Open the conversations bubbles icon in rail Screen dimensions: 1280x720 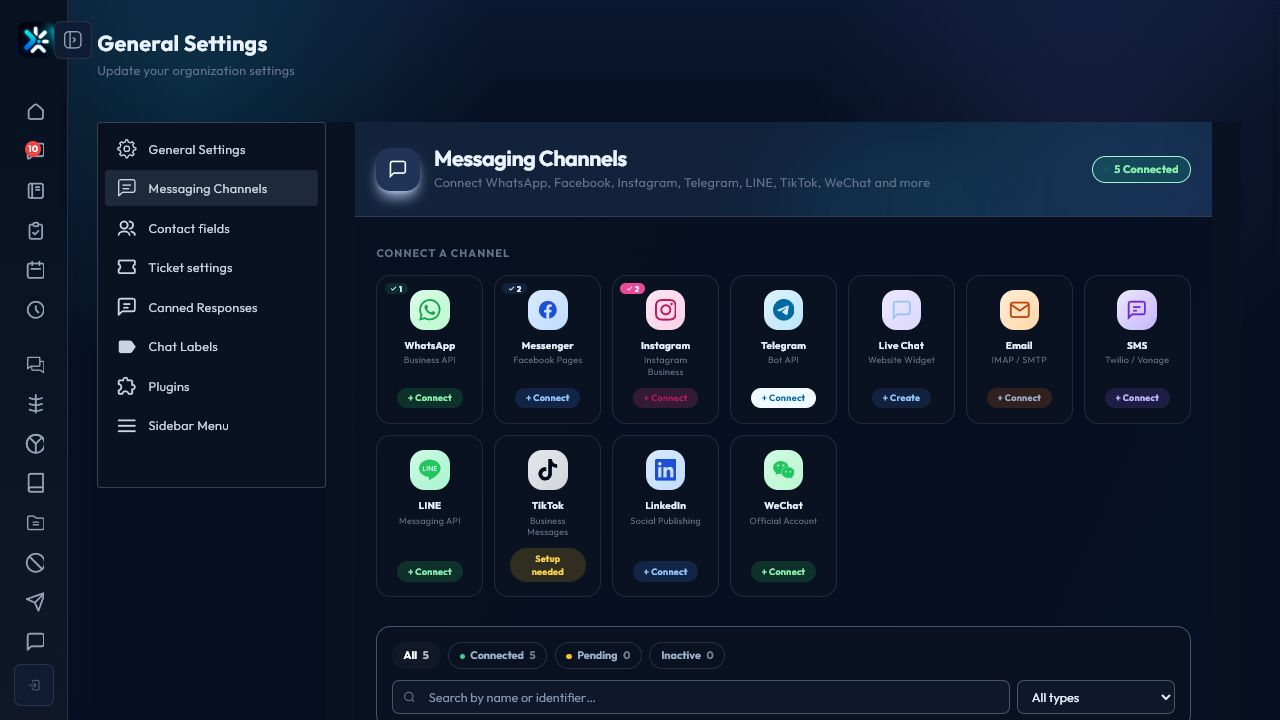tap(36, 365)
